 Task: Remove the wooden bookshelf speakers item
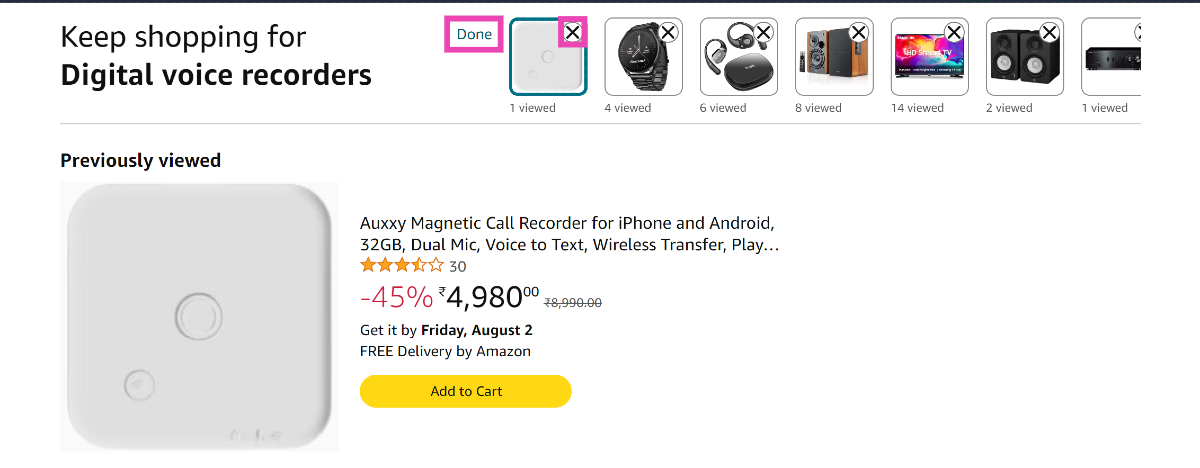(x=858, y=33)
